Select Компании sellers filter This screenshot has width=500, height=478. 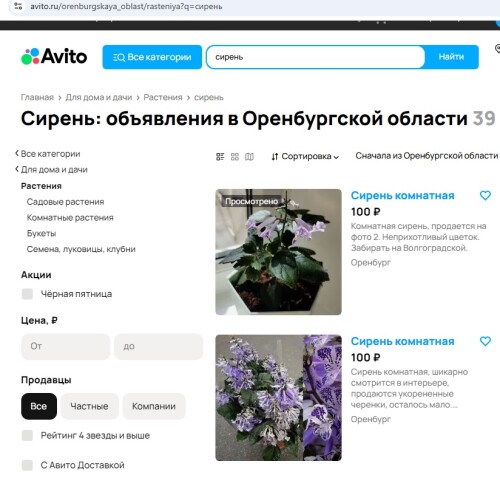pos(154,406)
